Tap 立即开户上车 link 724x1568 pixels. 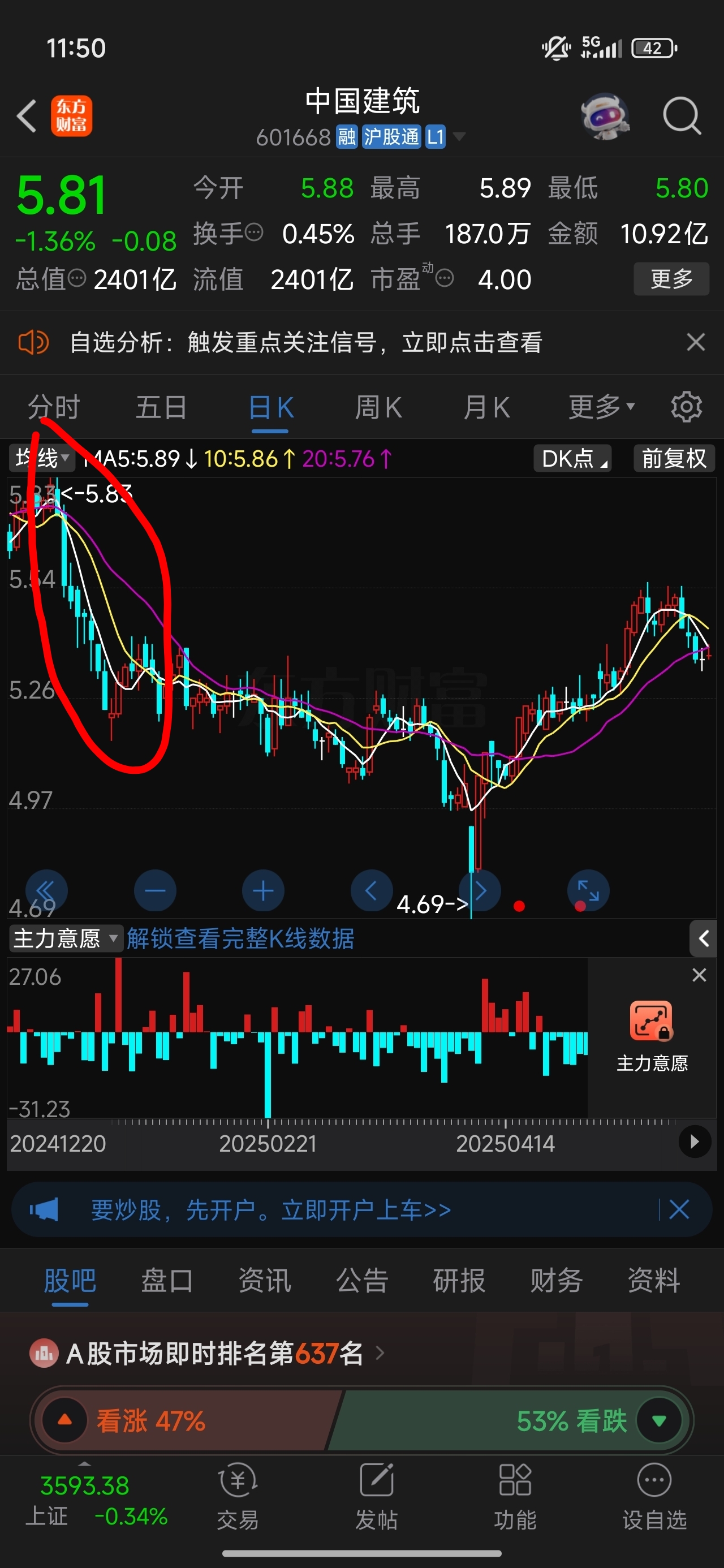(x=366, y=1209)
